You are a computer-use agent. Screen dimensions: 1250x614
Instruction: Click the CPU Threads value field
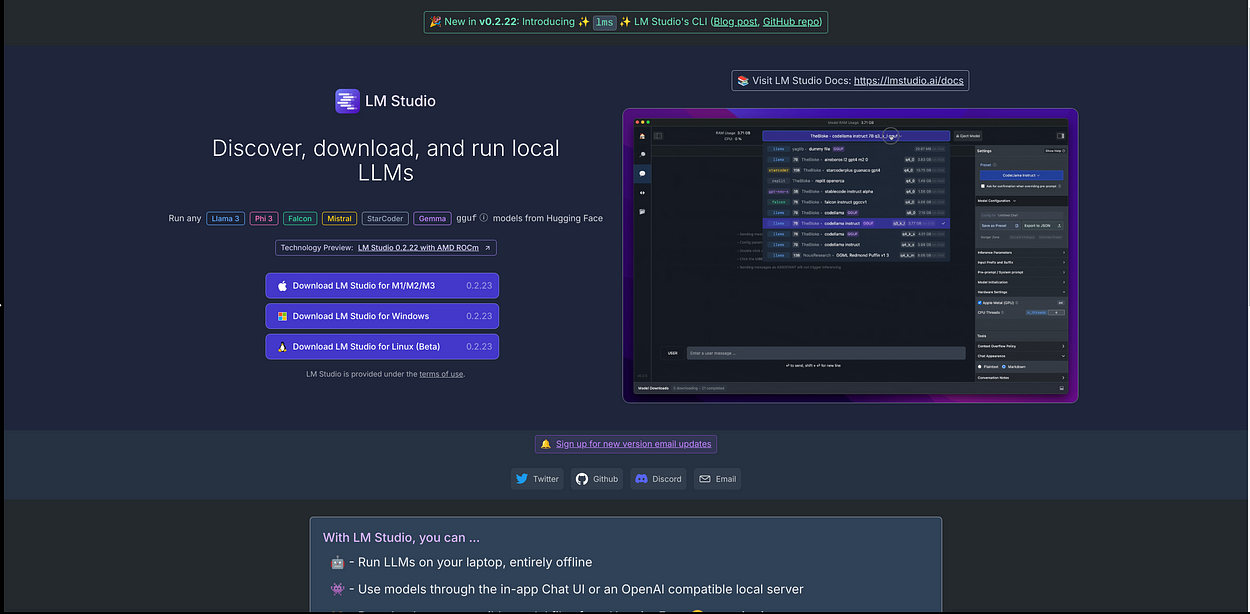[1056, 312]
